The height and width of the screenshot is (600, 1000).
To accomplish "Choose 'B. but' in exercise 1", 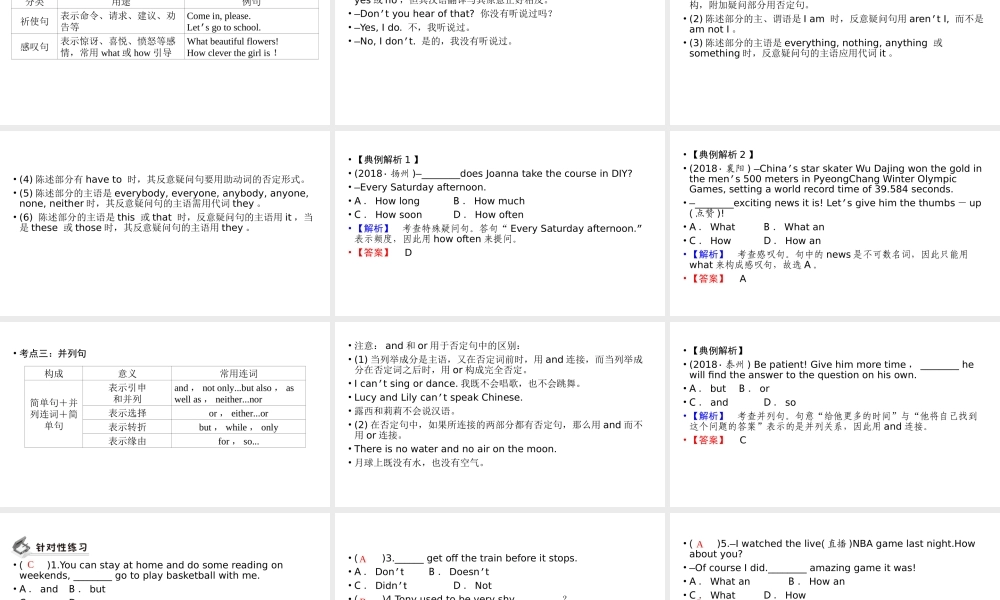I will pos(87,589).
